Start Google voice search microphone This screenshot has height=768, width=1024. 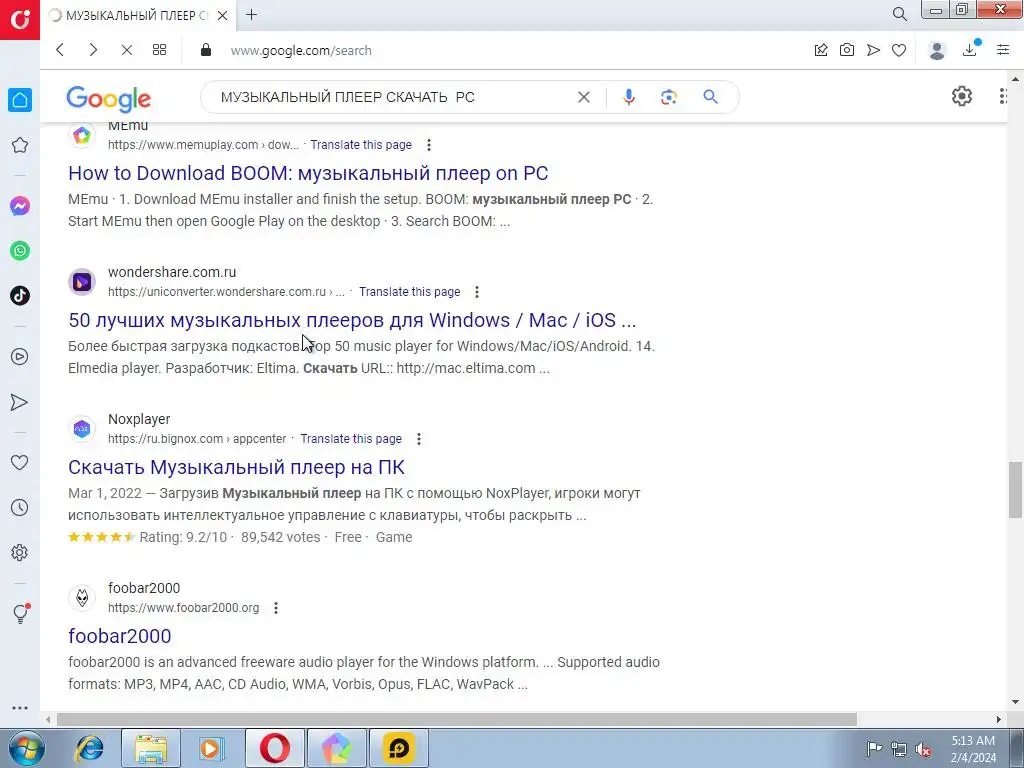coord(628,97)
